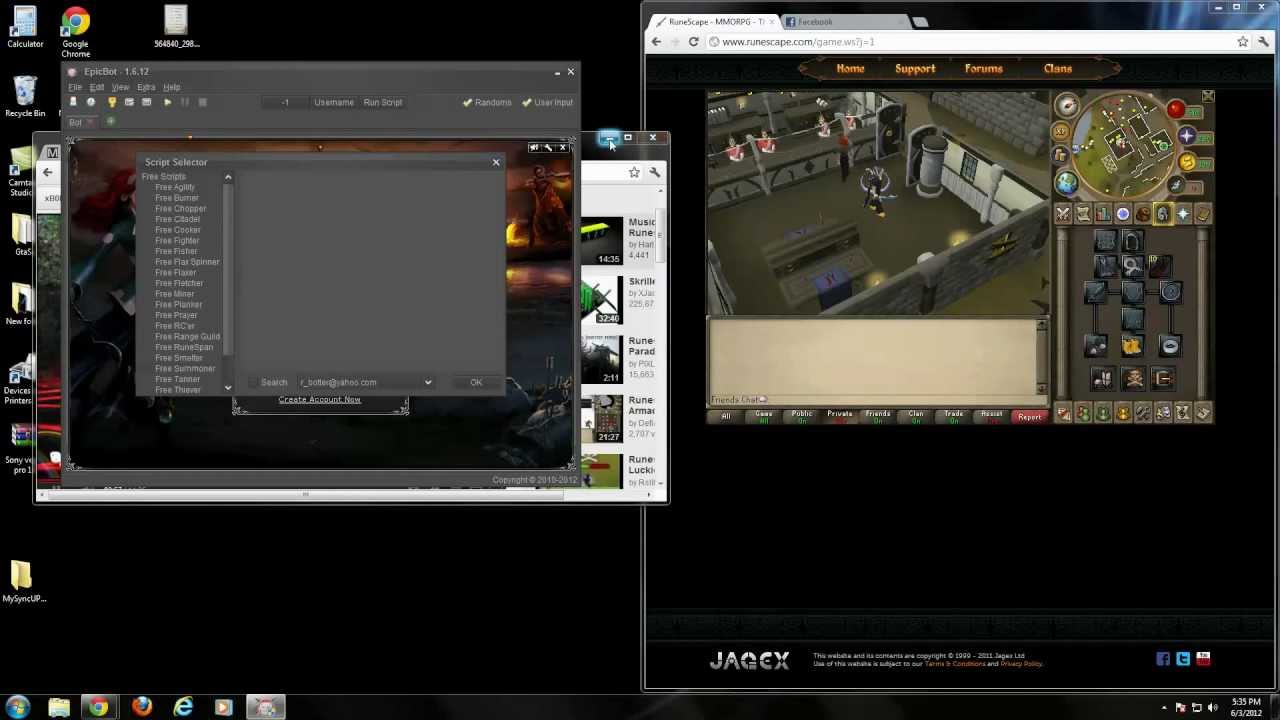The width and height of the screenshot is (1280, 720).
Task: Click the green Play button in EpicBot toolbar
Action: [x=167, y=102]
